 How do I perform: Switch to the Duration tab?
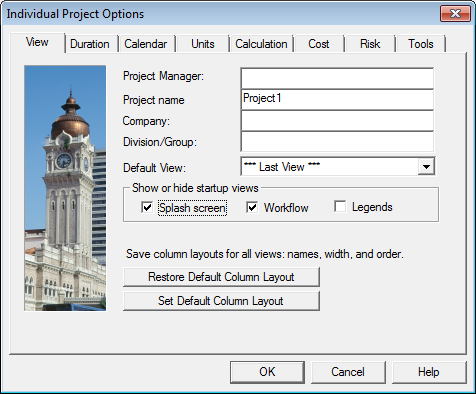(90, 44)
